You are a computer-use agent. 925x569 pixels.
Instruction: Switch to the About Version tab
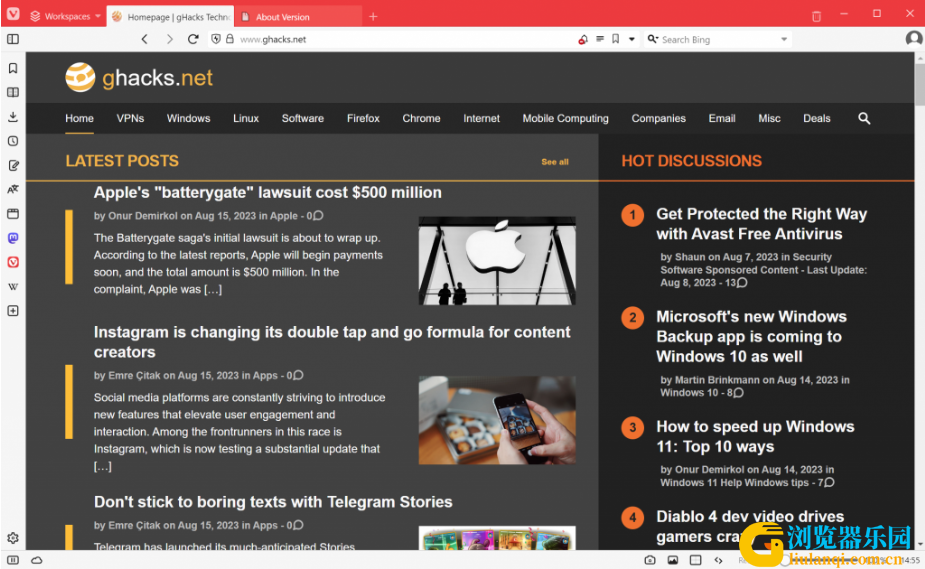(299, 17)
